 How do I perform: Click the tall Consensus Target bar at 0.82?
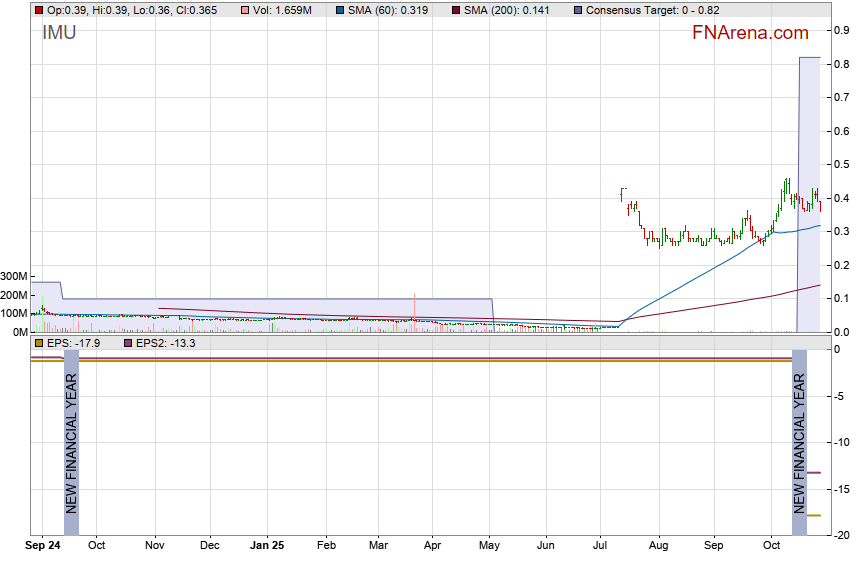point(809,190)
